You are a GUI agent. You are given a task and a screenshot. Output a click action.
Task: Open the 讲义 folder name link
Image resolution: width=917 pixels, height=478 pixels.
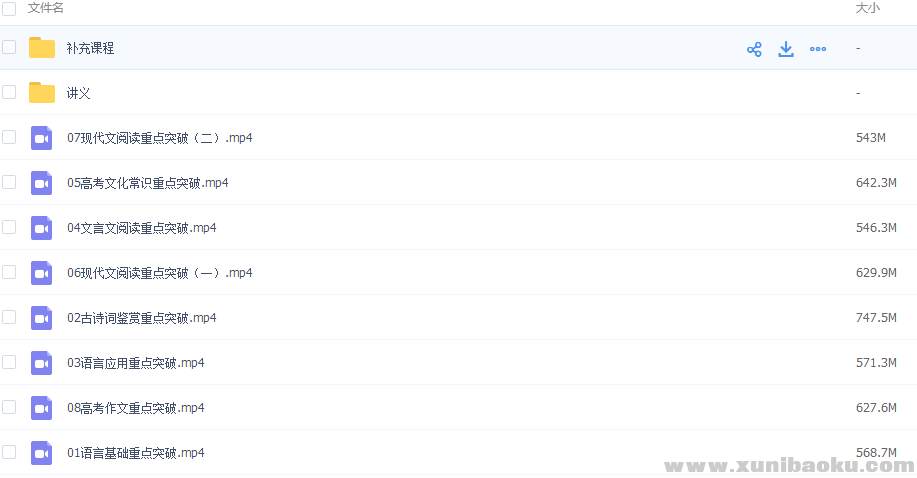point(79,93)
